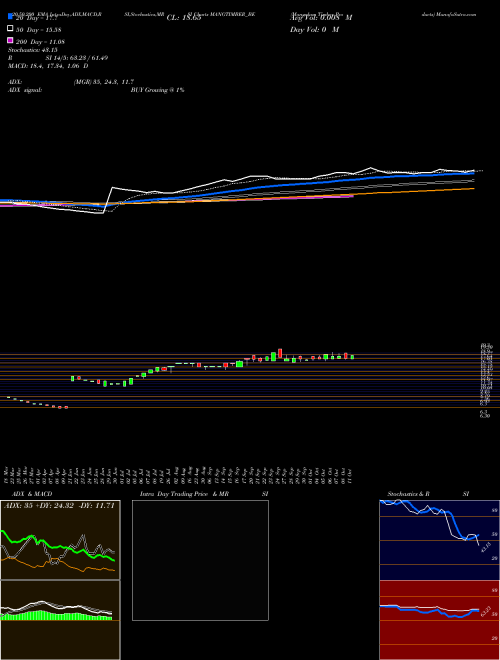This screenshot has width=500, height=660.
Task: Click the blue-background Stochastics chart
Action: [439, 540]
